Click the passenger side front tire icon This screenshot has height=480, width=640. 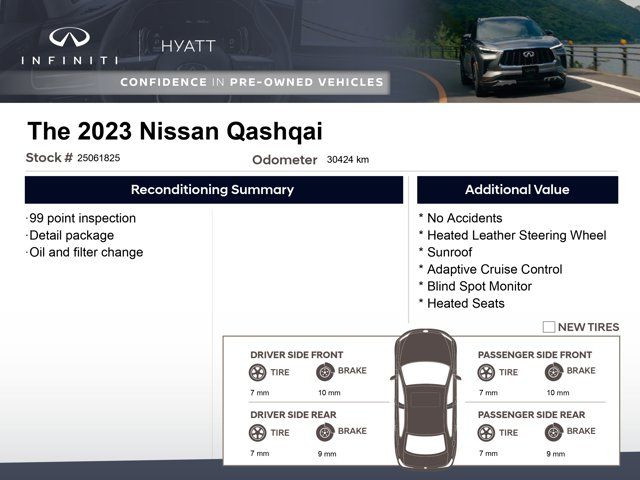(x=486, y=372)
